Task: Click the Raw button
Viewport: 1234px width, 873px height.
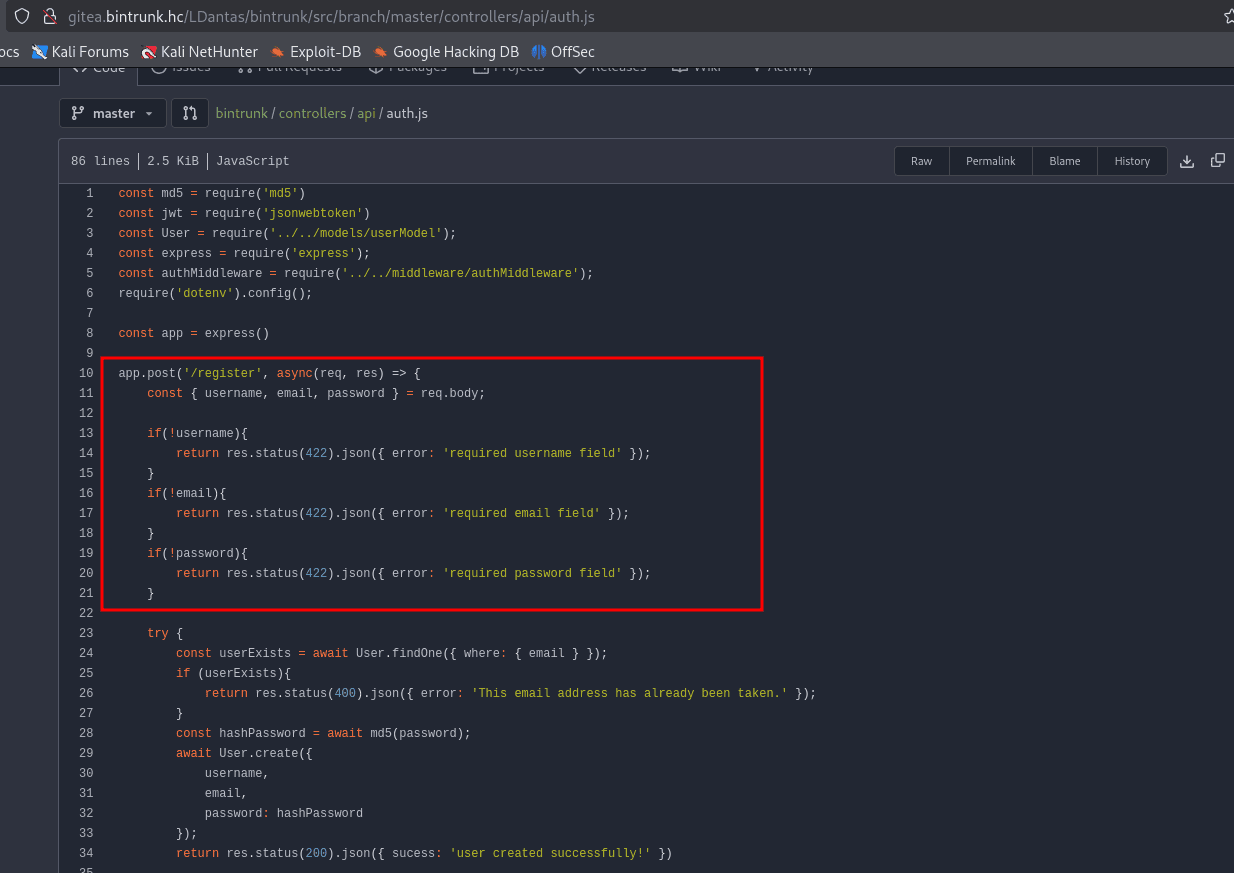Action: (921, 161)
